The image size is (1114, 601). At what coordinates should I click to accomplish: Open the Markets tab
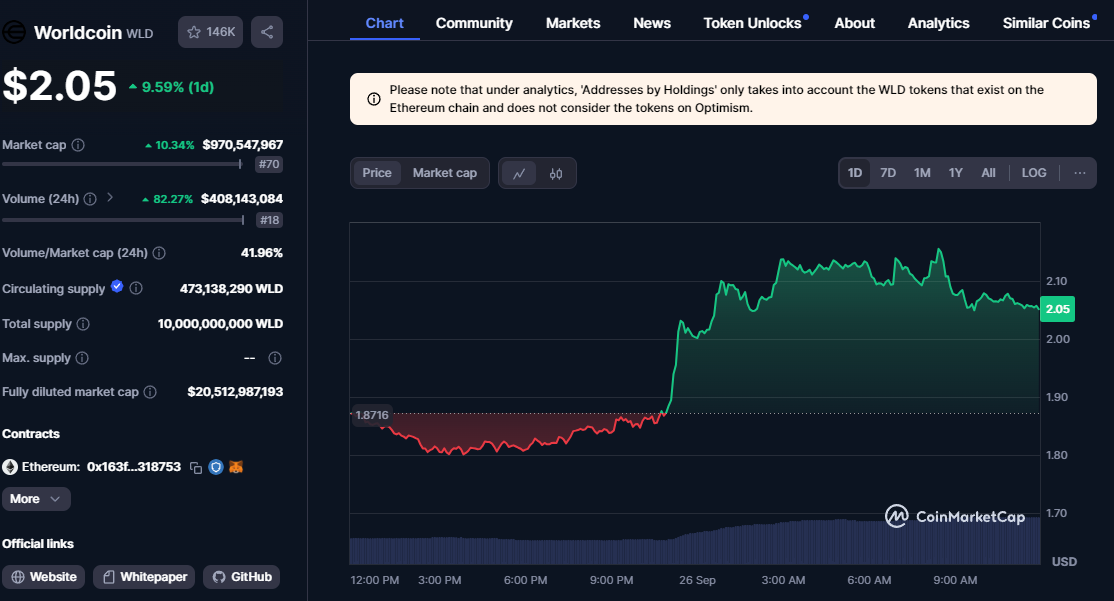pos(573,23)
